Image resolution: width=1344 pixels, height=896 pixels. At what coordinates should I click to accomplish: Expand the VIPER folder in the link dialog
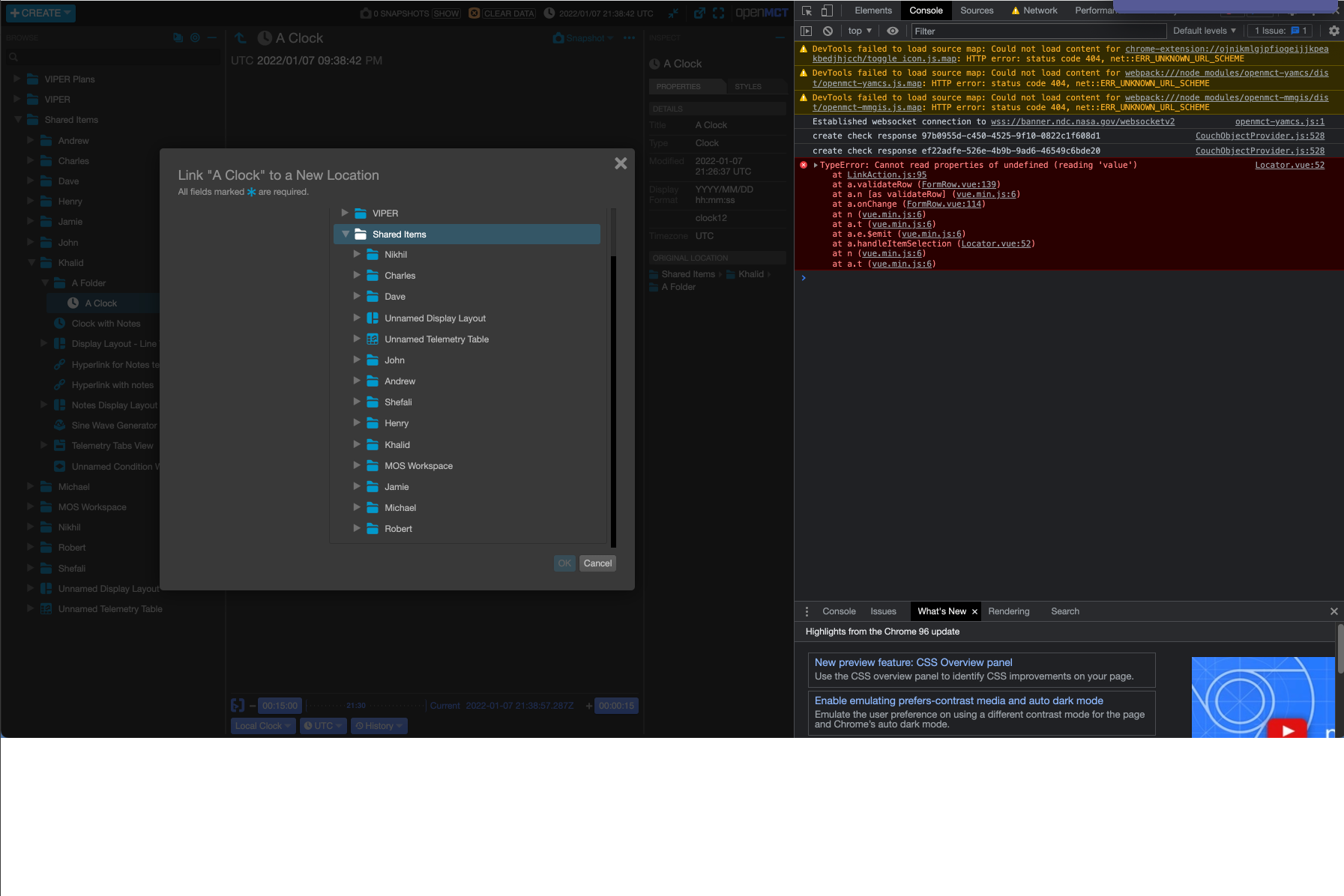345,213
